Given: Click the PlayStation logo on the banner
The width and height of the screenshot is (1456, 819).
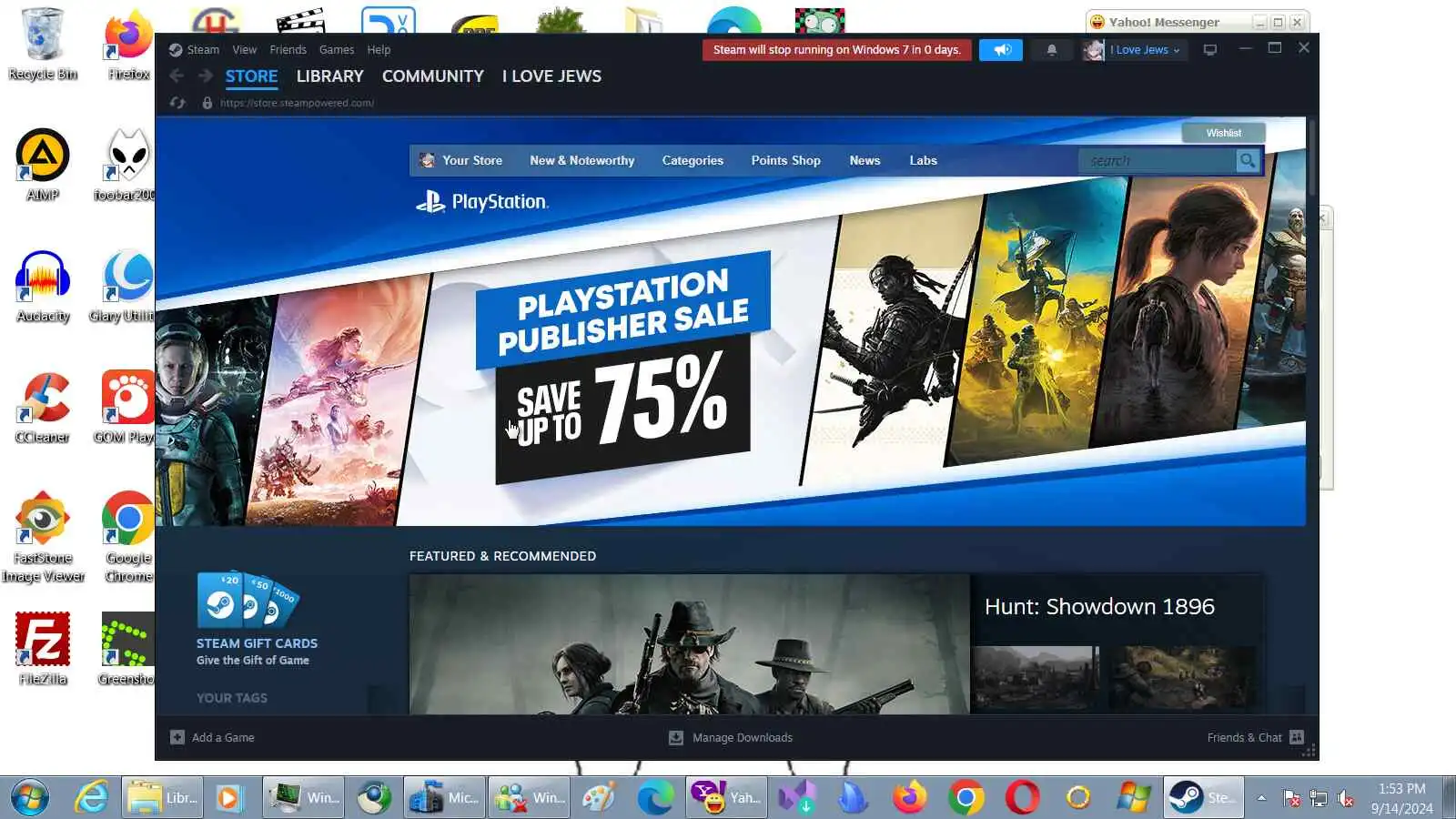Looking at the screenshot, I should 481,202.
